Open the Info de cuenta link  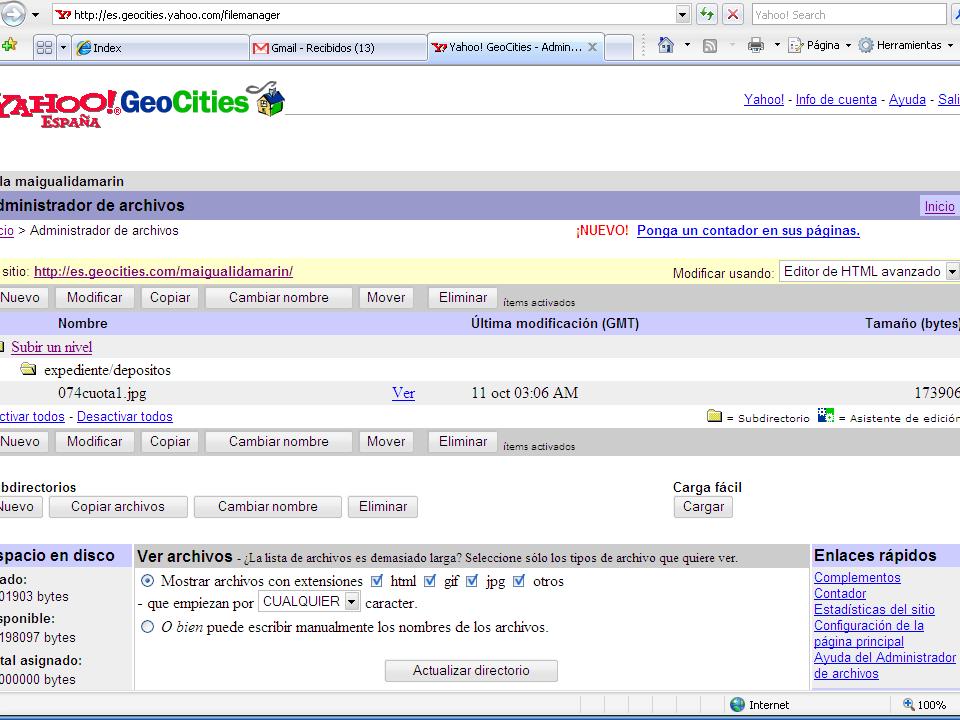[836, 99]
